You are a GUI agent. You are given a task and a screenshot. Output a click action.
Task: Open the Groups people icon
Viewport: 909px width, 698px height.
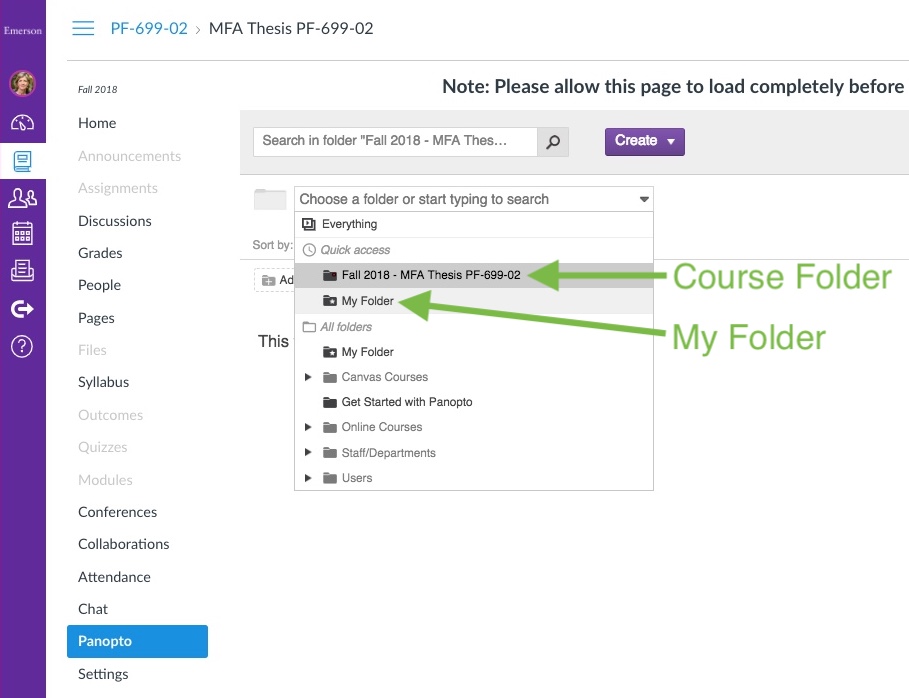coord(23,198)
